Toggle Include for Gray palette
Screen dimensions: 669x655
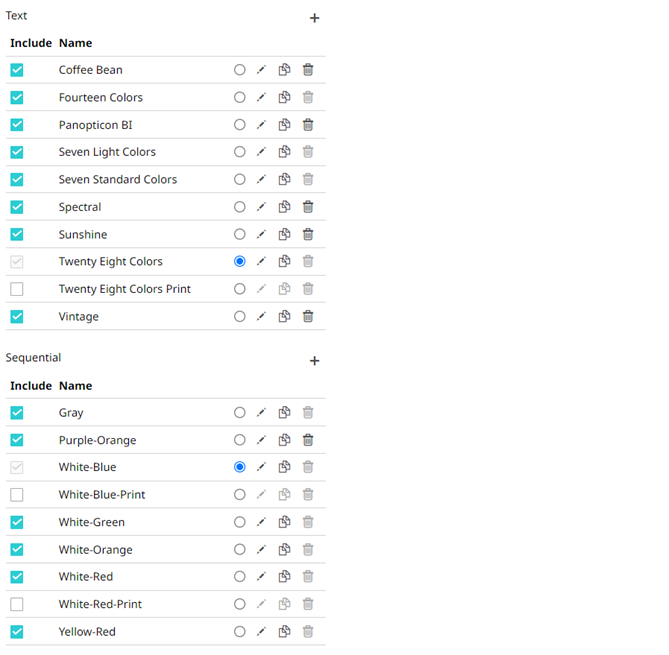17,413
